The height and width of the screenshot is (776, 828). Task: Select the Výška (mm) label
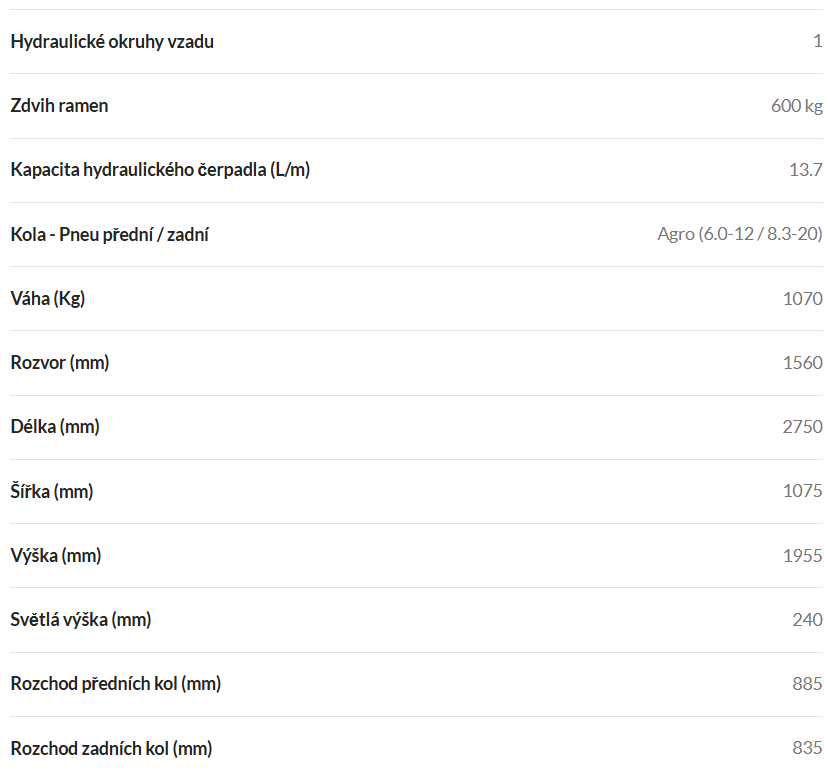click(55, 555)
